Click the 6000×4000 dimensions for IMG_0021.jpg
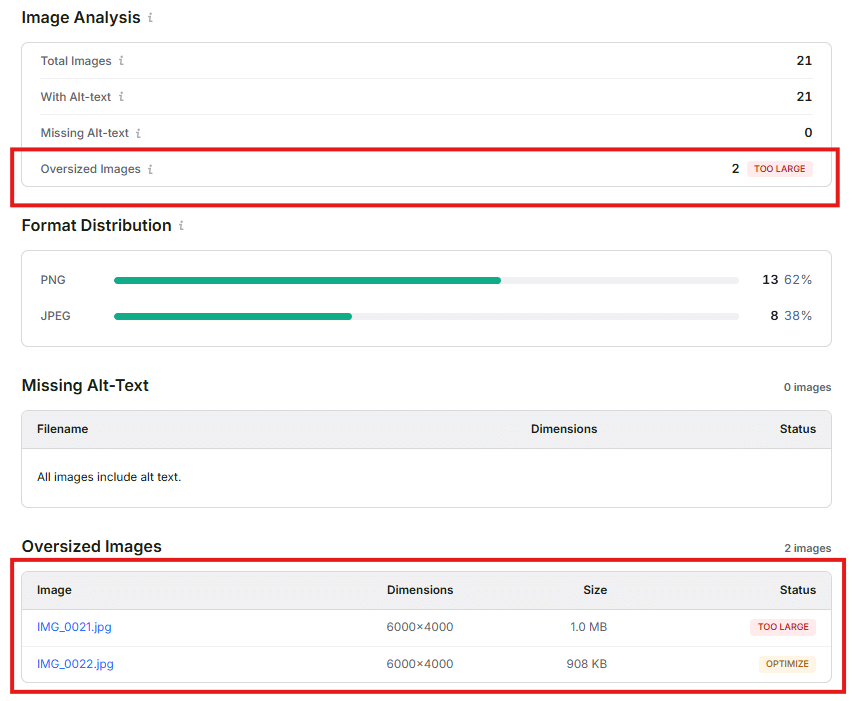This screenshot has height=701, width=852. coord(420,627)
